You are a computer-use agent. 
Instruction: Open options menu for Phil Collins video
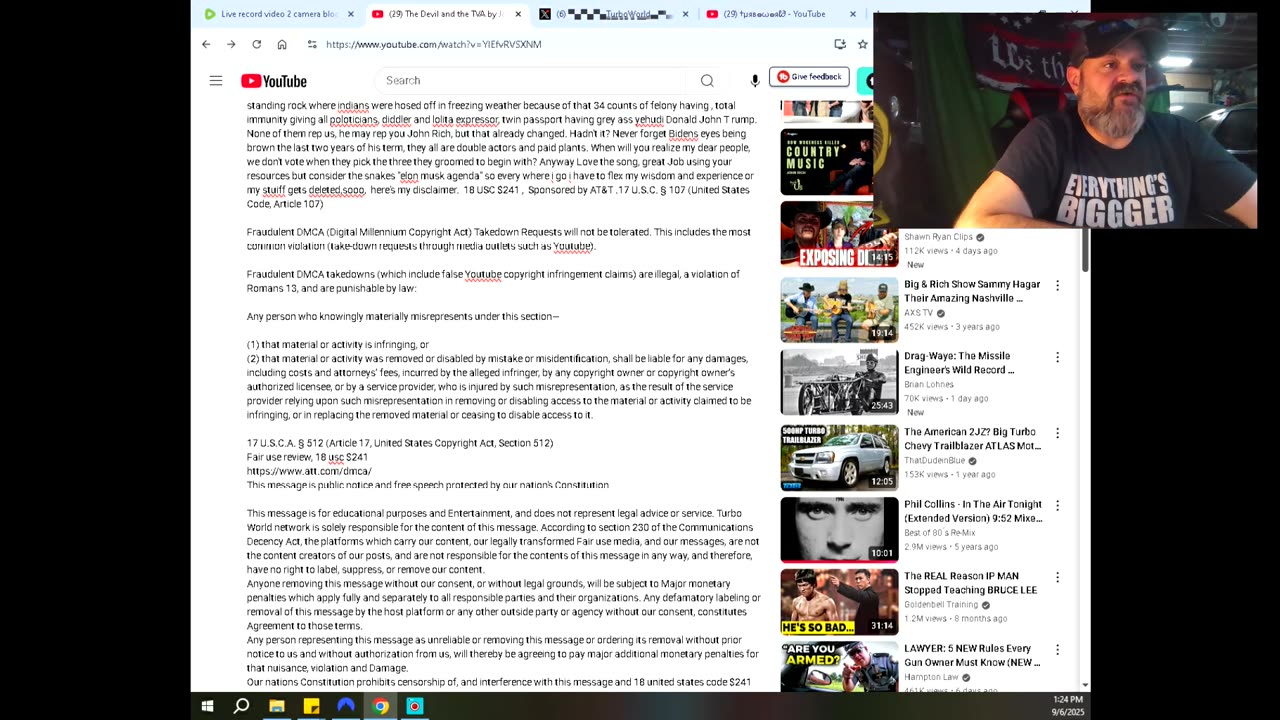[x=1057, y=505]
